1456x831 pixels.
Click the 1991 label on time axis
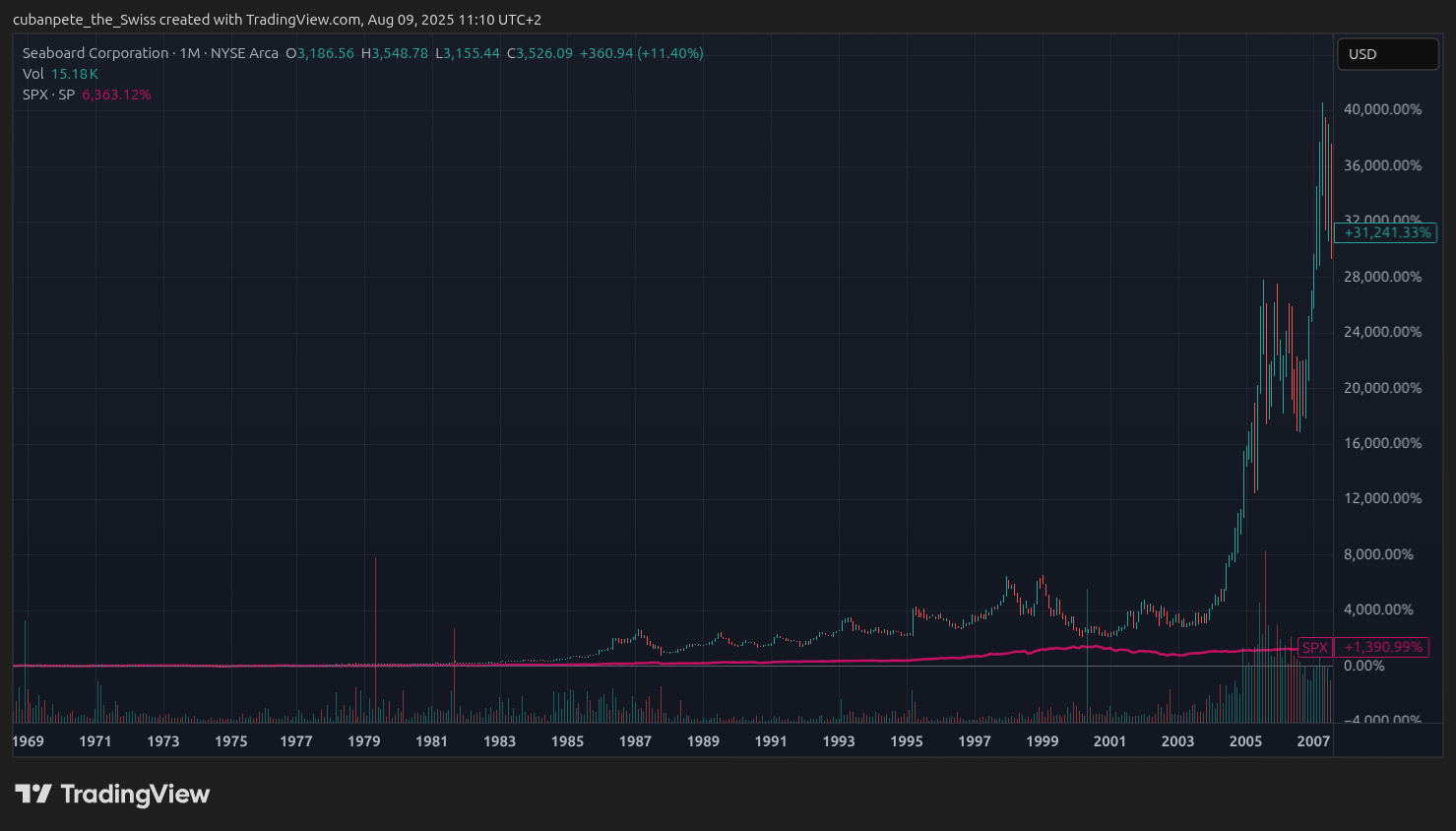coord(771,741)
